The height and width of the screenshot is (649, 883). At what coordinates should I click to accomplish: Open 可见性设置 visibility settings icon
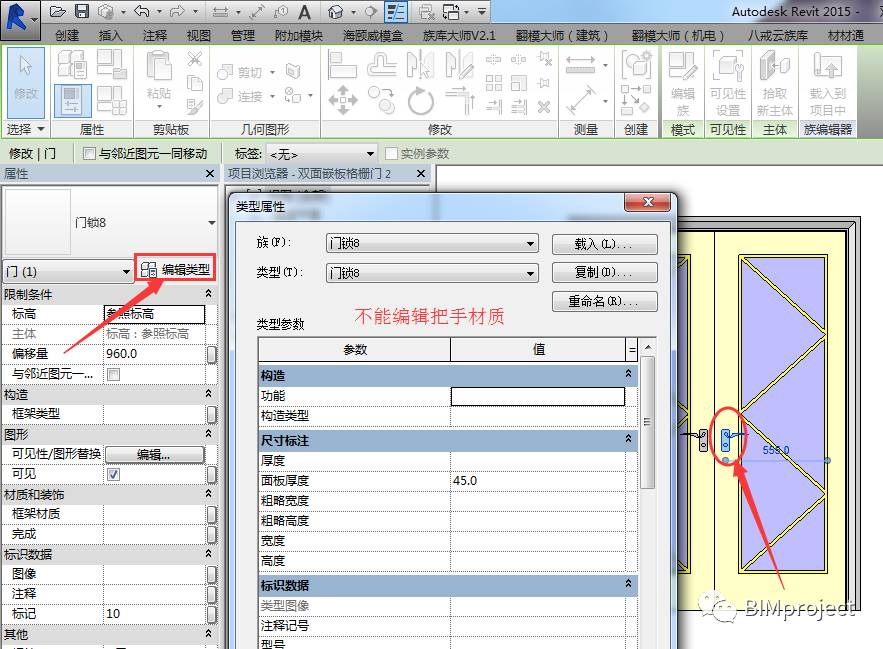click(x=728, y=83)
